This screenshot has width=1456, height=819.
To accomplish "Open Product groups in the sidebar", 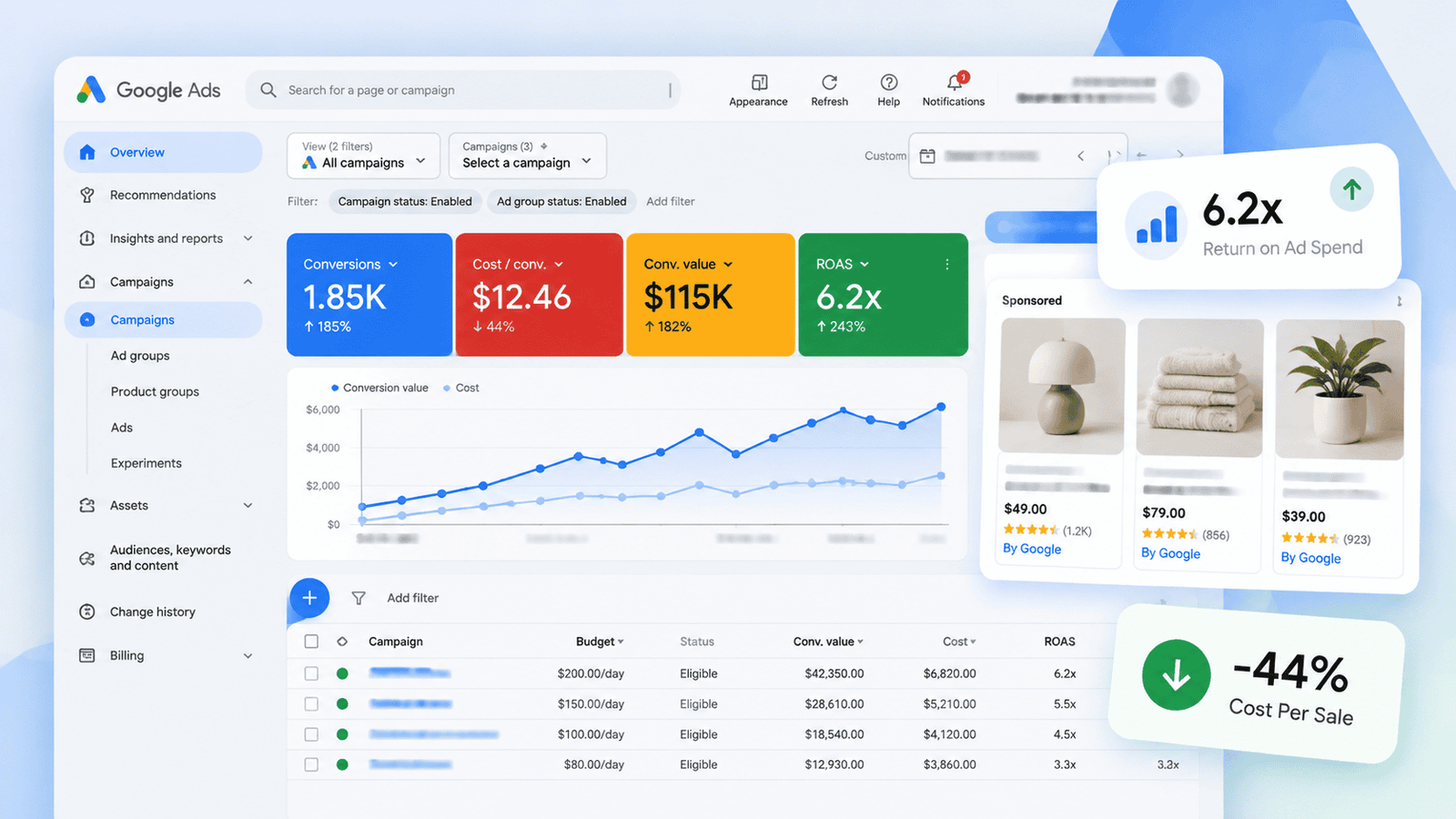I will pos(155,391).
